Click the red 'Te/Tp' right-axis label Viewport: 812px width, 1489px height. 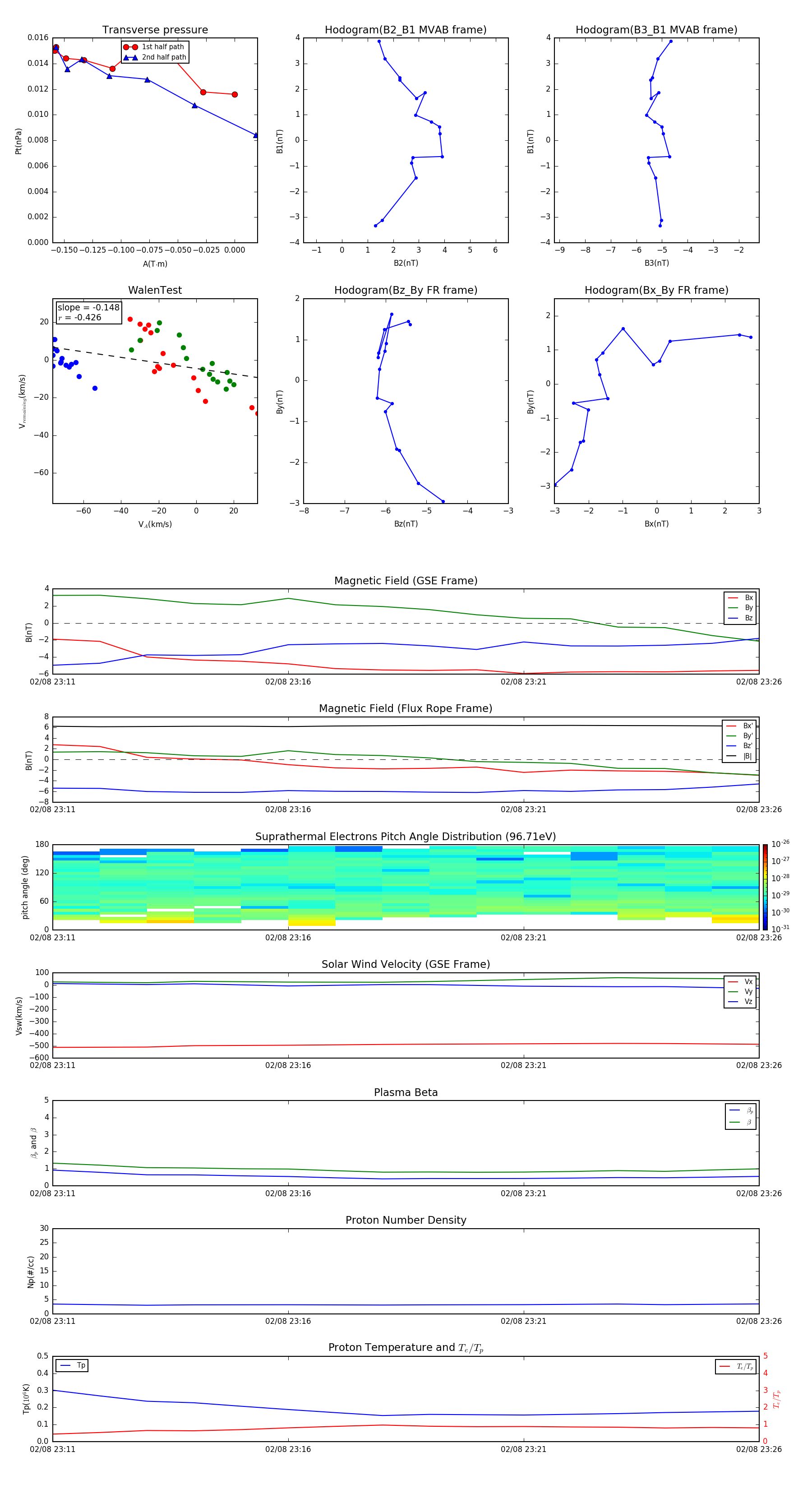click(777, 1399)
